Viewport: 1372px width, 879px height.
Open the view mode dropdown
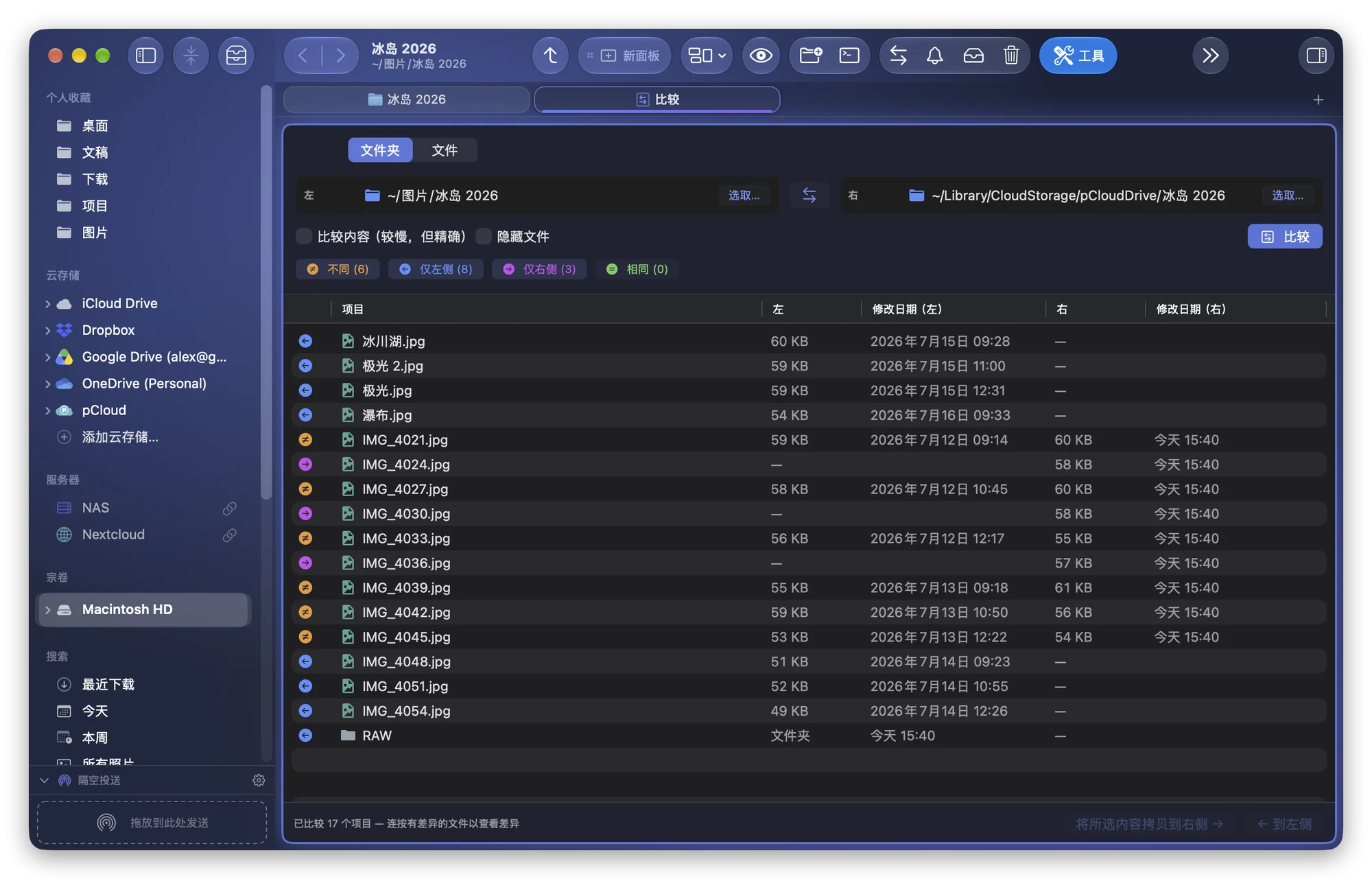[x=707, y=56]
